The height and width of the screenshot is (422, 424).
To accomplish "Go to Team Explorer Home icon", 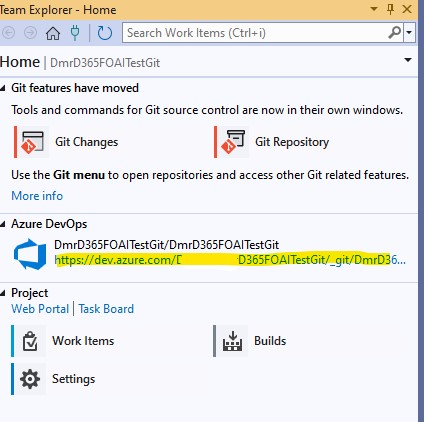I will (x=53, y=33).
